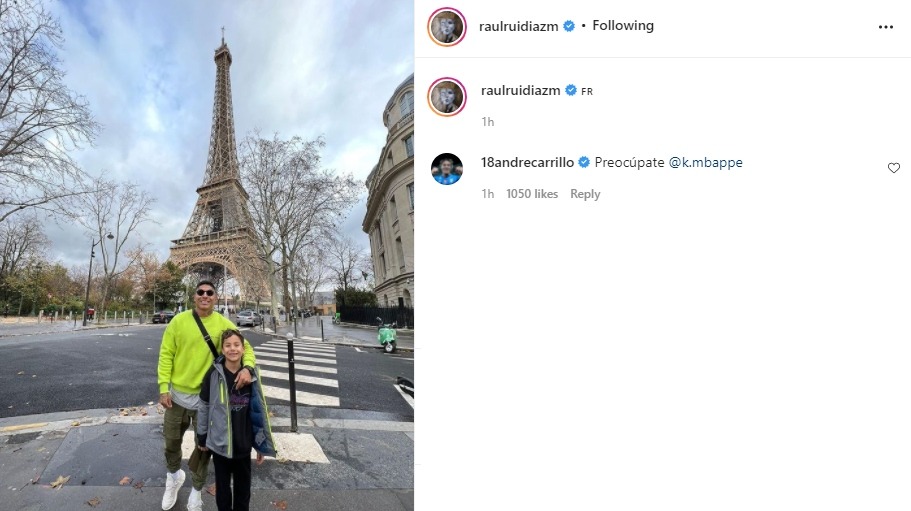Image resolution: width=911 pixels, height=511 pixels.
Task: Toggle the Following button
Action: [x=623, y=26]
